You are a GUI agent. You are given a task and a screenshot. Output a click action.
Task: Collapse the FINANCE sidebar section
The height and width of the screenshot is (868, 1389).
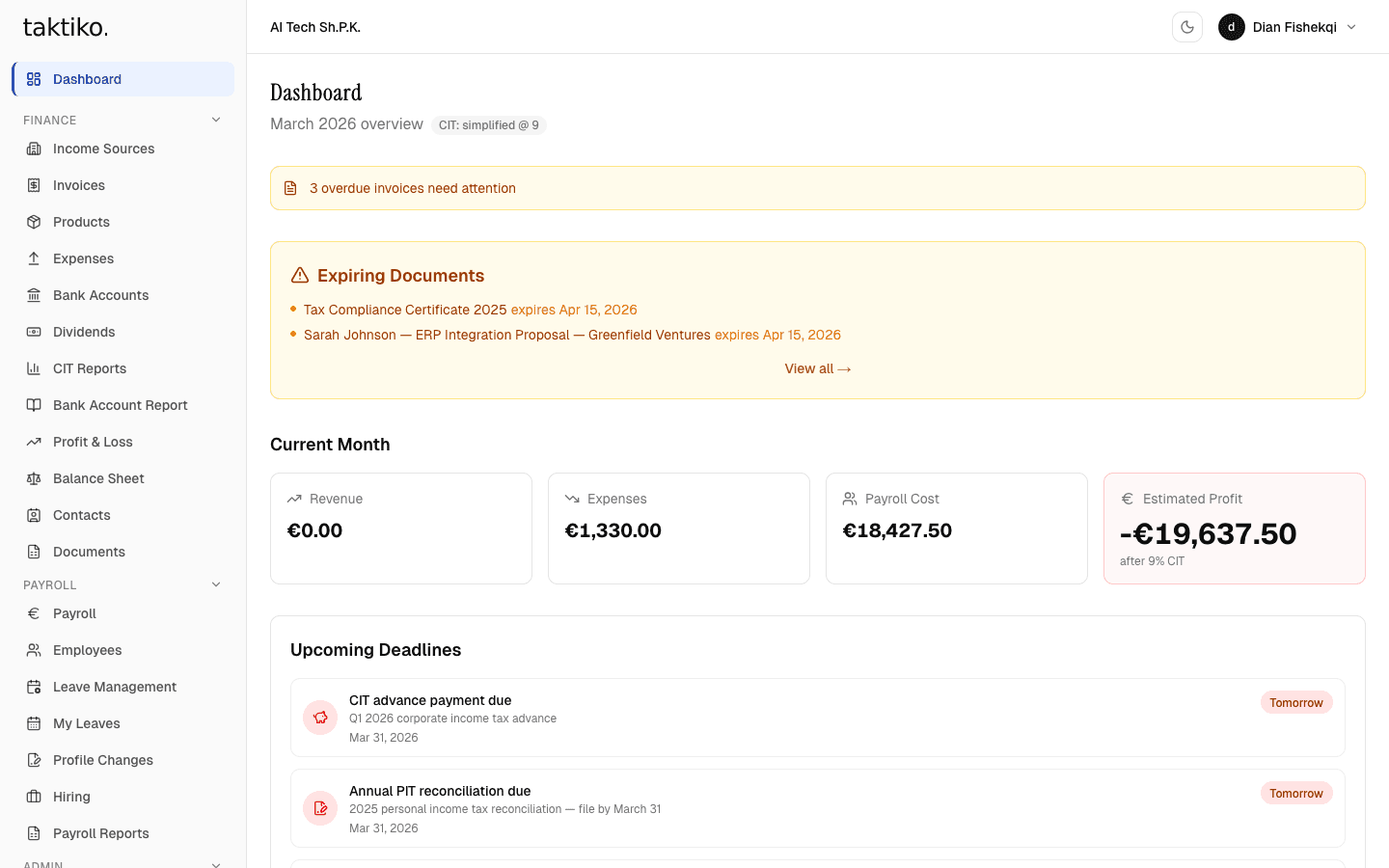[216, 121]
